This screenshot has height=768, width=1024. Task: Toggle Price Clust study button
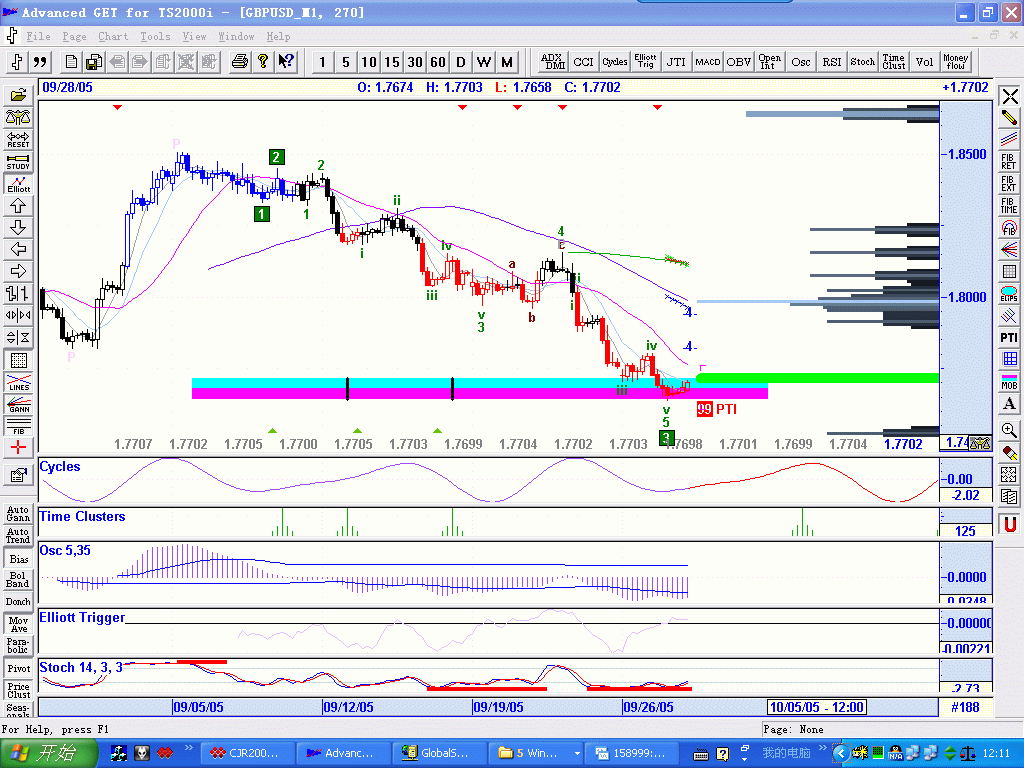pyautogui.click(x=18, y=690)
